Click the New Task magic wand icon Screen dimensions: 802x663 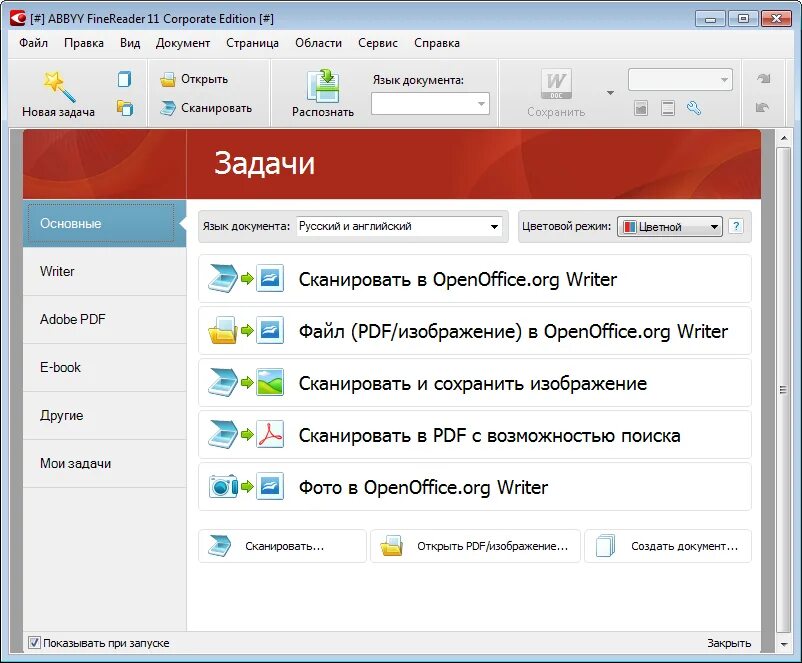click(59, 86)
